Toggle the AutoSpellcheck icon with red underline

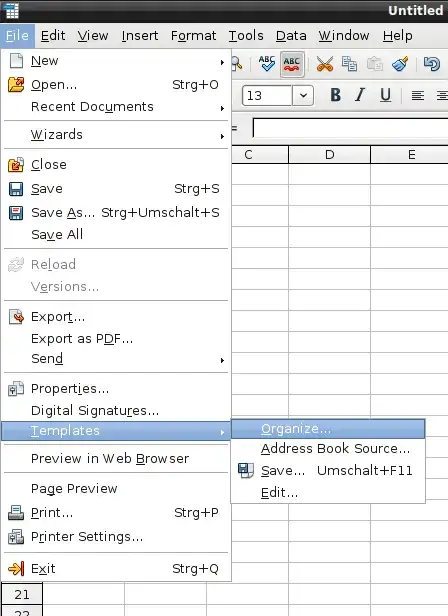click(x=292, y=64)
